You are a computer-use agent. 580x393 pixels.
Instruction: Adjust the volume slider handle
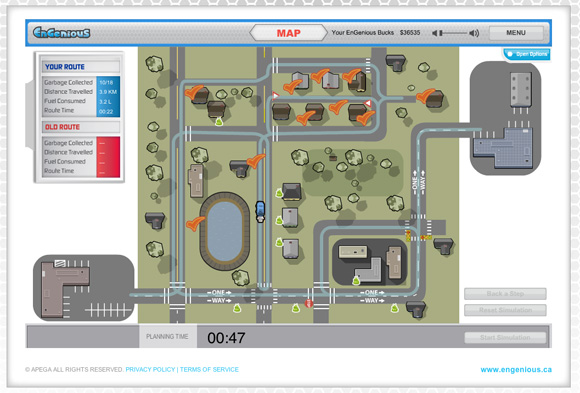coord(441,33)
